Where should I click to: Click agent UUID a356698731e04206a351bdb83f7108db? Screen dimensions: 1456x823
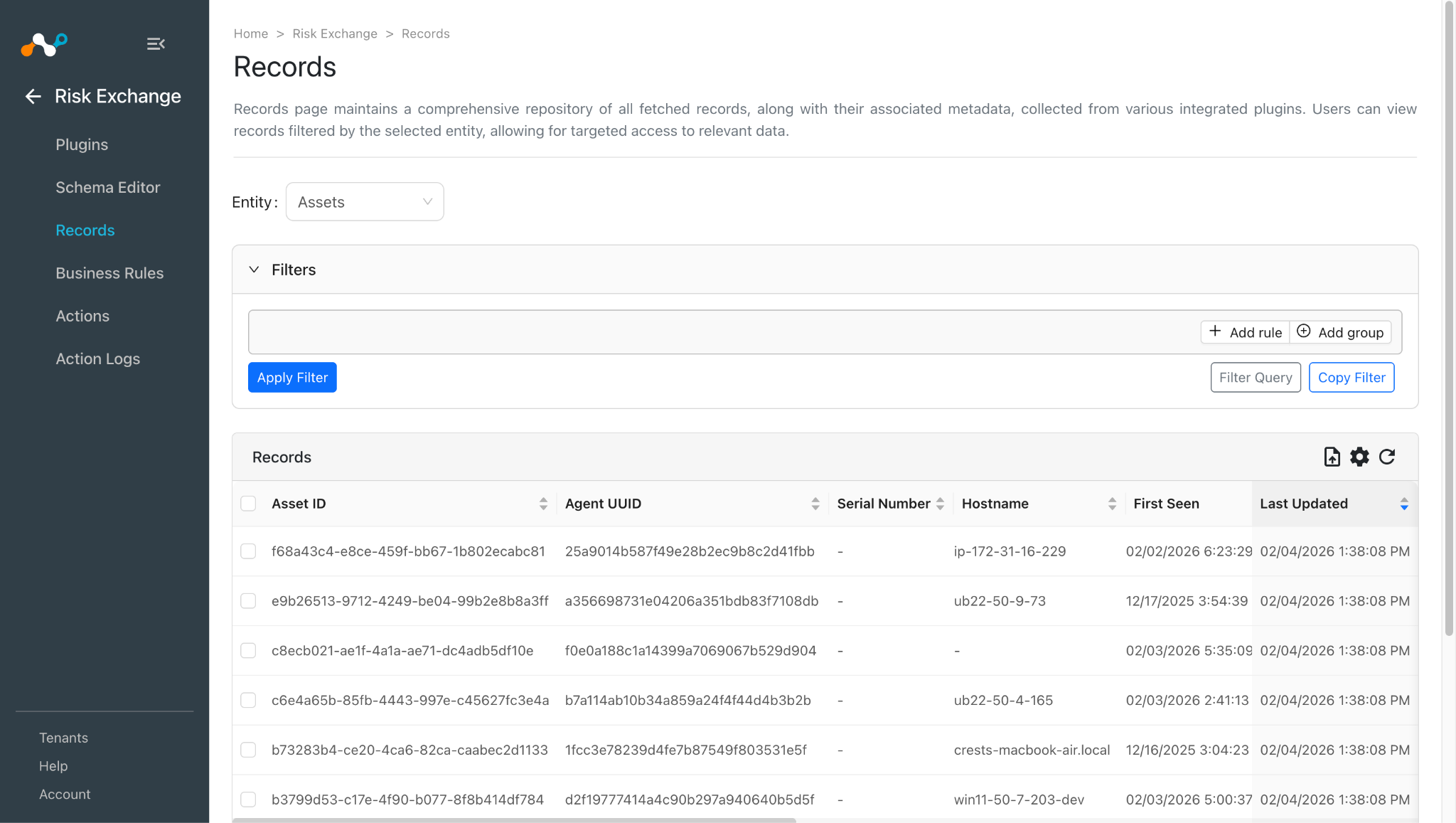pyautogui.click(x=692, y=601)
